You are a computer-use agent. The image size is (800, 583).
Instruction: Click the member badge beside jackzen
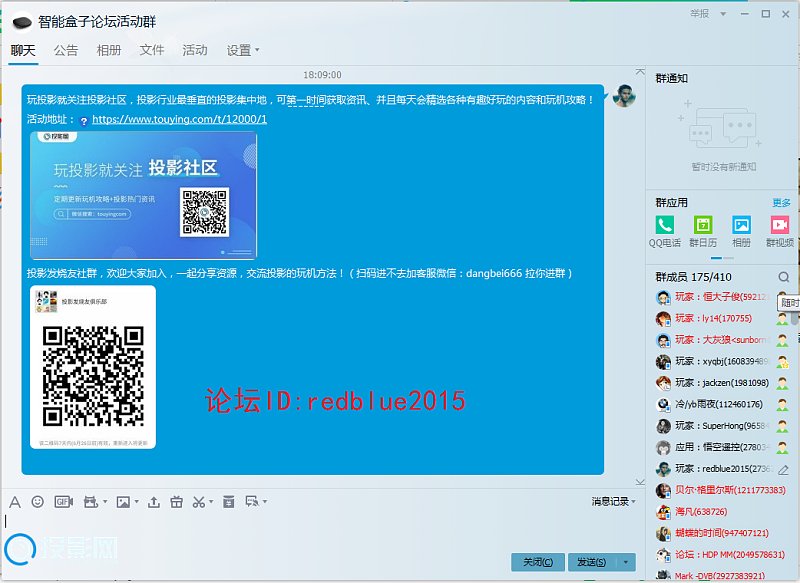tap(782, 383)
